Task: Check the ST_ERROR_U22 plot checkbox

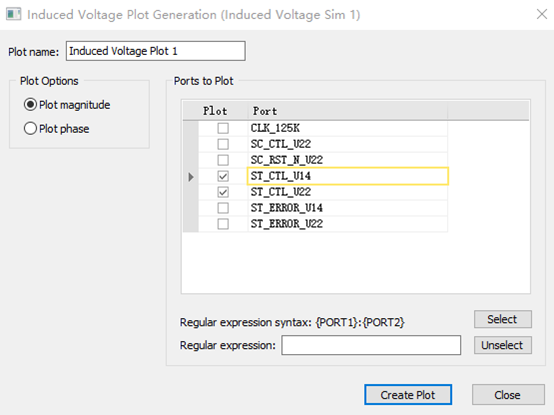Action: click(x=223, y=224)
